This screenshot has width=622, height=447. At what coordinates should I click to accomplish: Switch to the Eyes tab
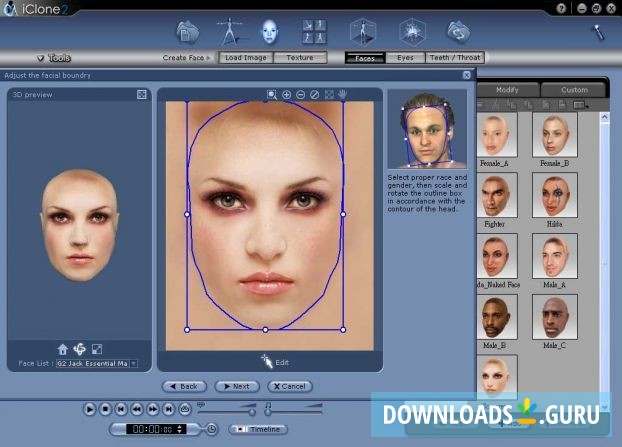coord(405,58)
